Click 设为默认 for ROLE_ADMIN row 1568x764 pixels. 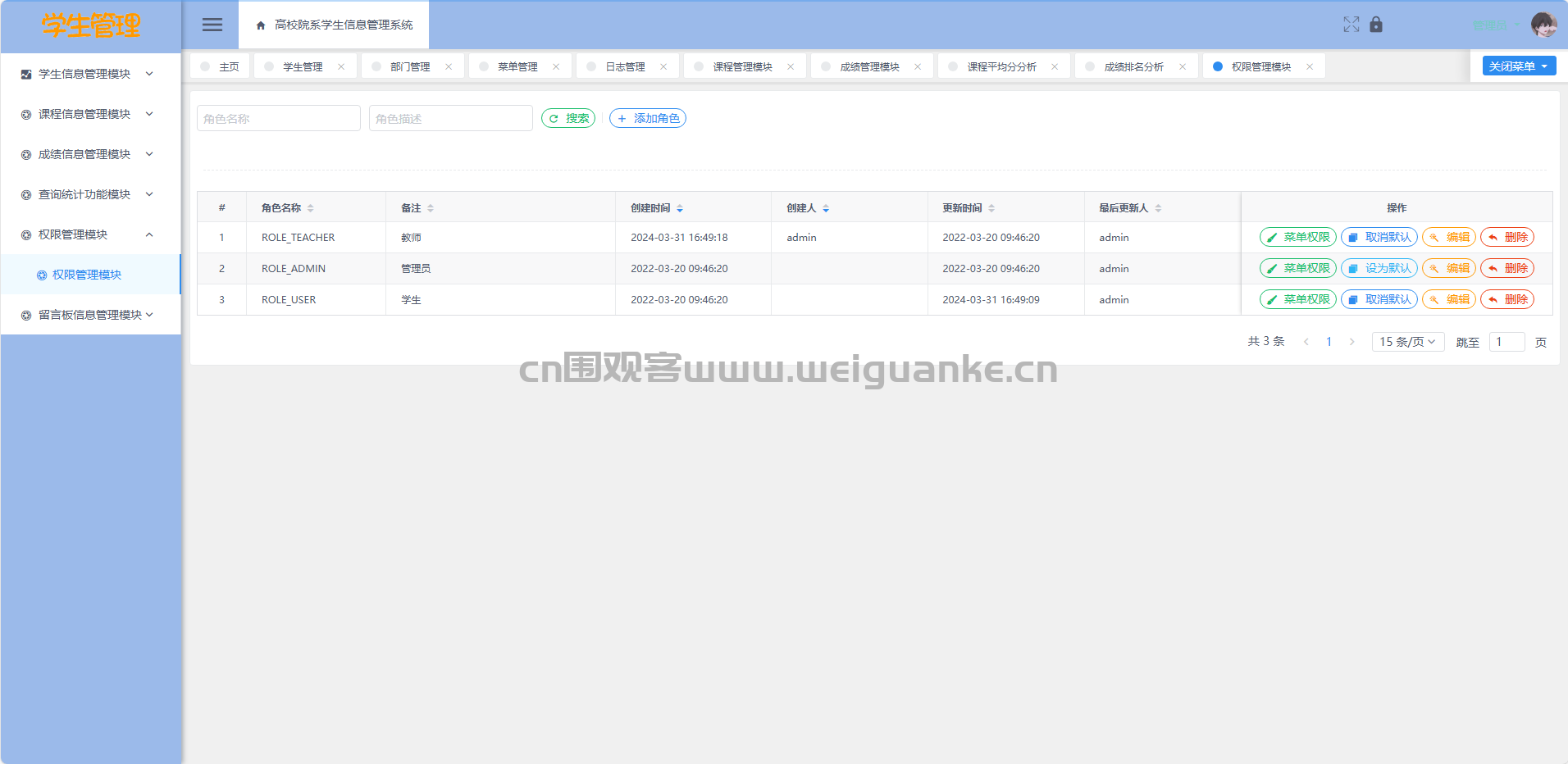[x=1379, y=269]
